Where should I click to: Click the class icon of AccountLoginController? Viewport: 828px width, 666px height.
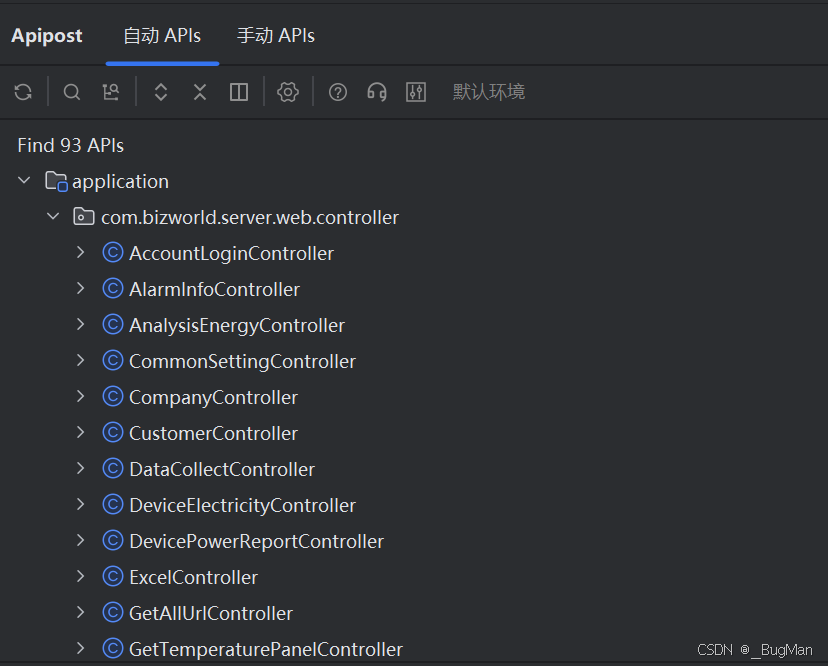pos(112,252)
